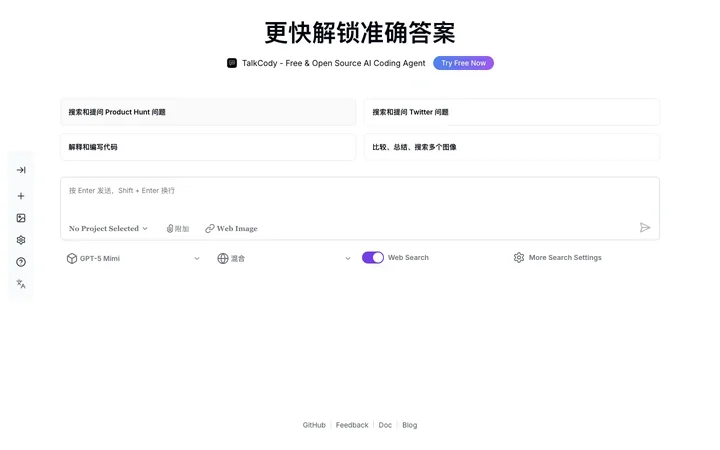Expand the 混合 search mode dropdown arrow
The image size is (720, 450).
(x=348, y=259)
